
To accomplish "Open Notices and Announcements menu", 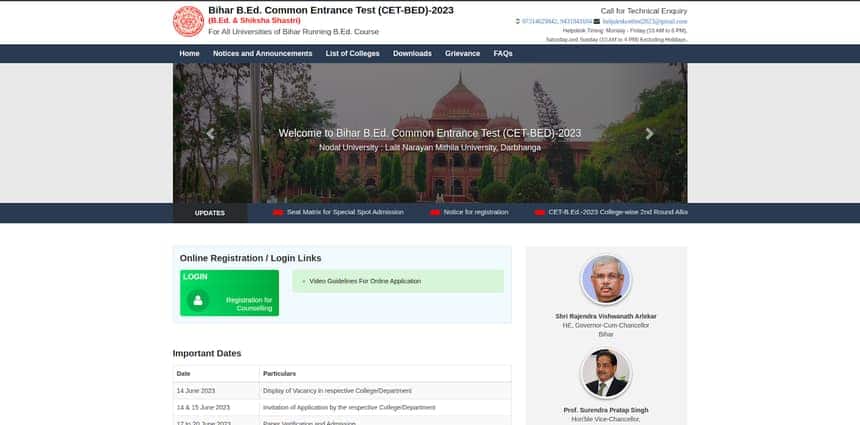I will (262, 54).
